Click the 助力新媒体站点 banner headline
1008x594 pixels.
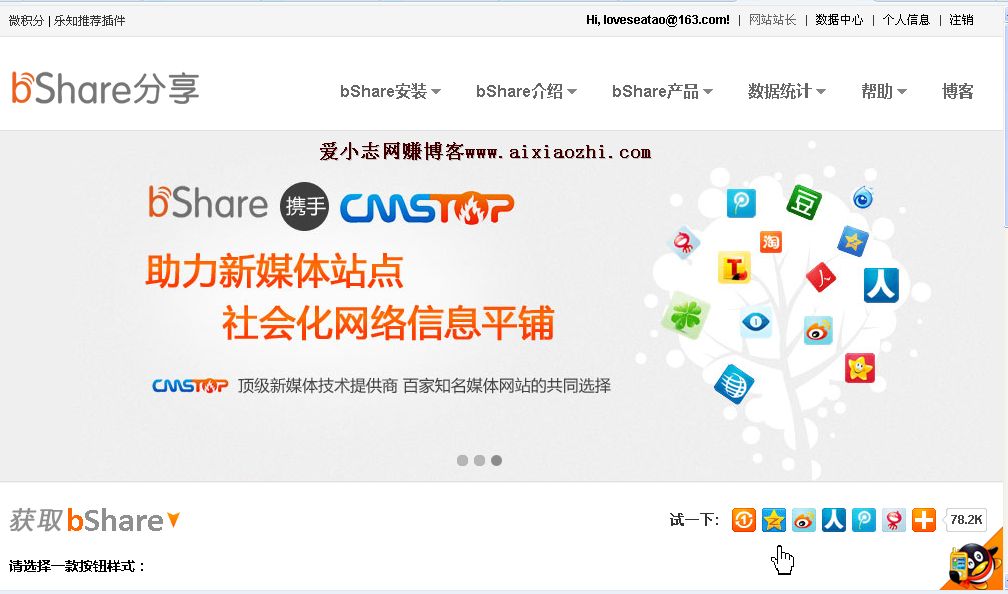[x=274, y=271]
